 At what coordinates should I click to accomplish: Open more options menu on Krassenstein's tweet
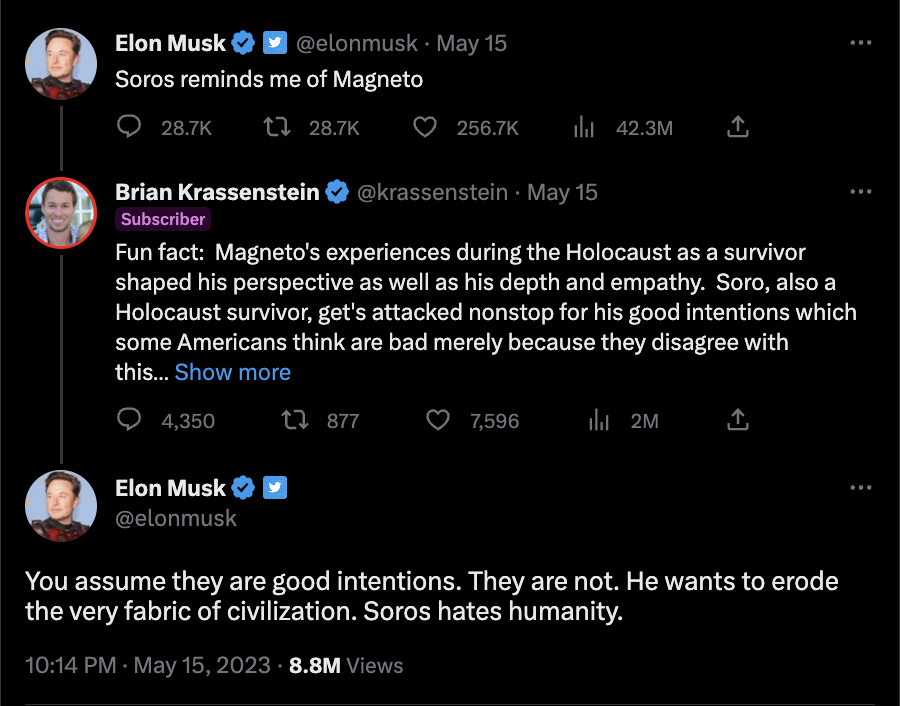[x=860, y=191]
